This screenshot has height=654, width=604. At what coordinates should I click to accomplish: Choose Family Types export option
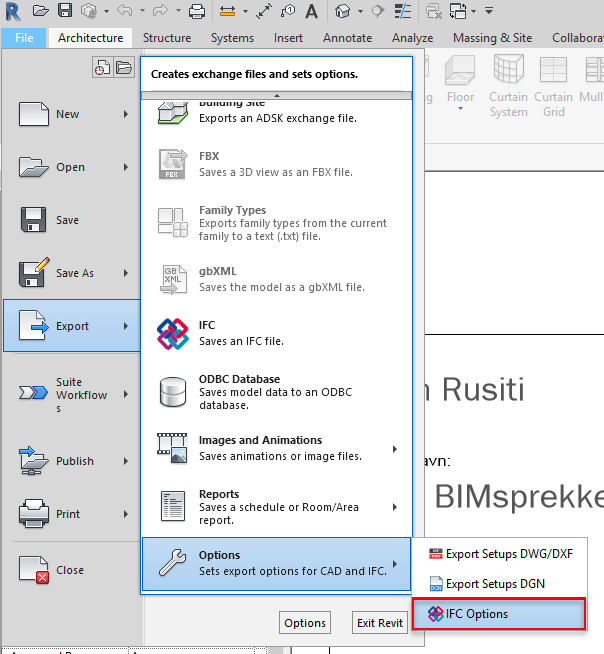point(277,223)
